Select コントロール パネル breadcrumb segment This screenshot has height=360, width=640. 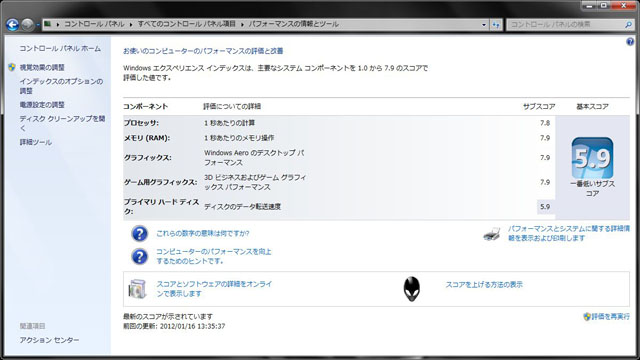click(x=94, y=24)
